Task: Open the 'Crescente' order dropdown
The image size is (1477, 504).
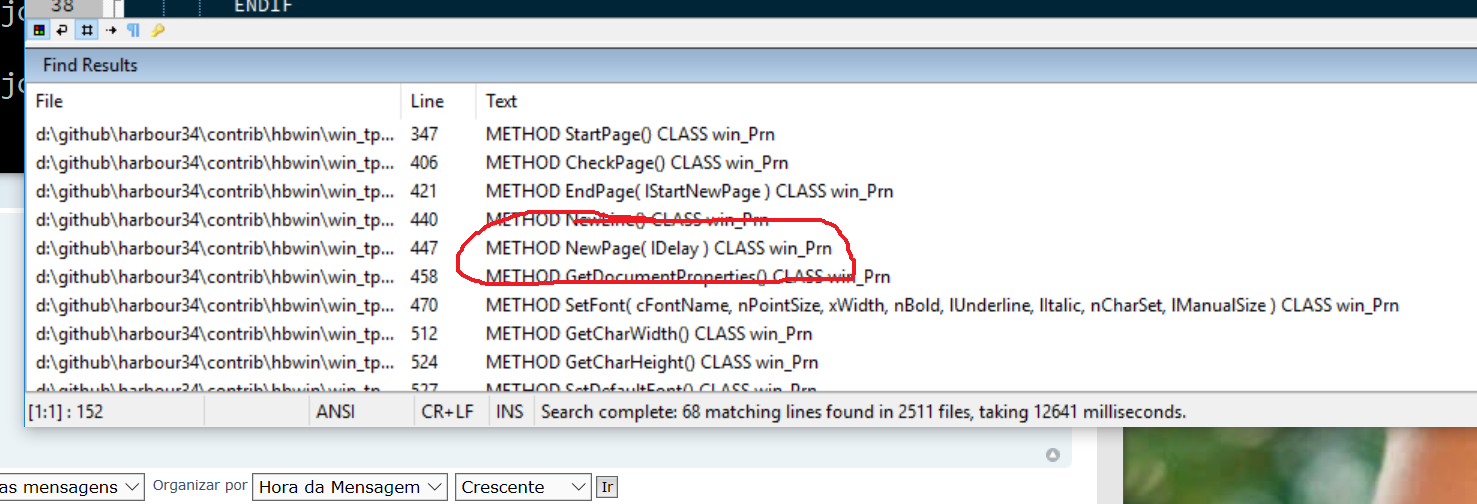Action: coord(523,487)
